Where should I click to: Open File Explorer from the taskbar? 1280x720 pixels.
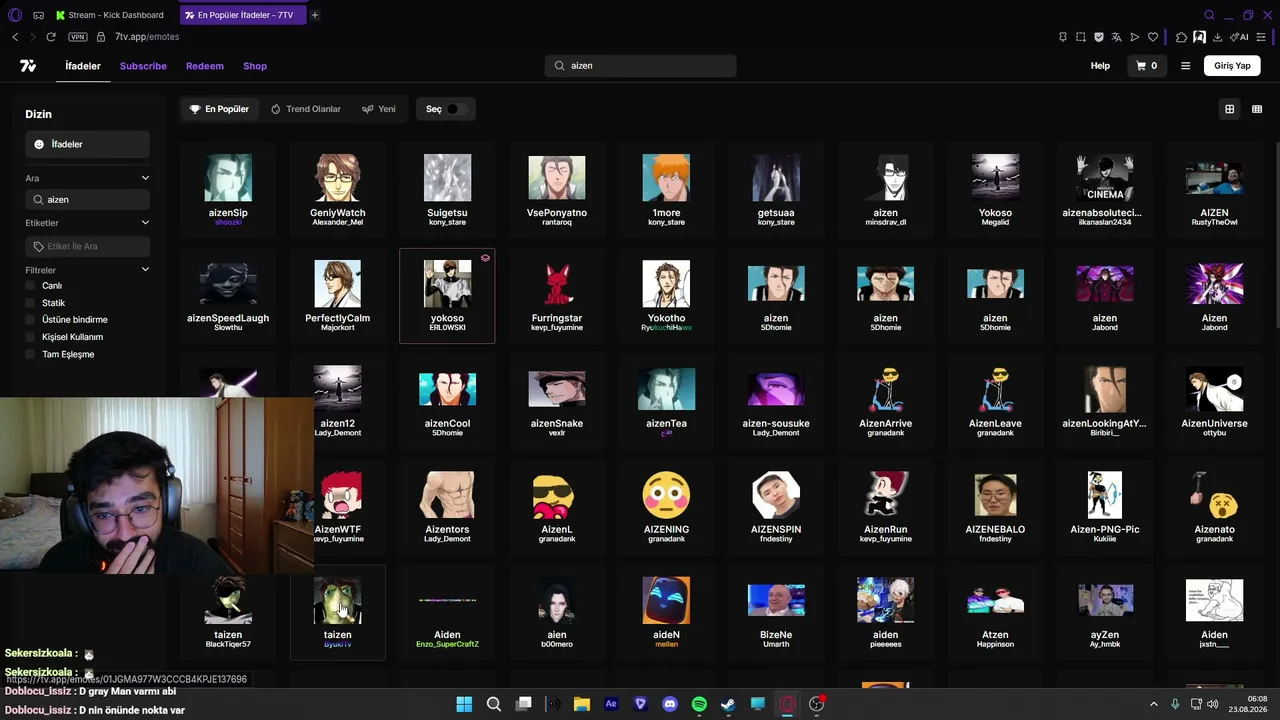(582, 704)
